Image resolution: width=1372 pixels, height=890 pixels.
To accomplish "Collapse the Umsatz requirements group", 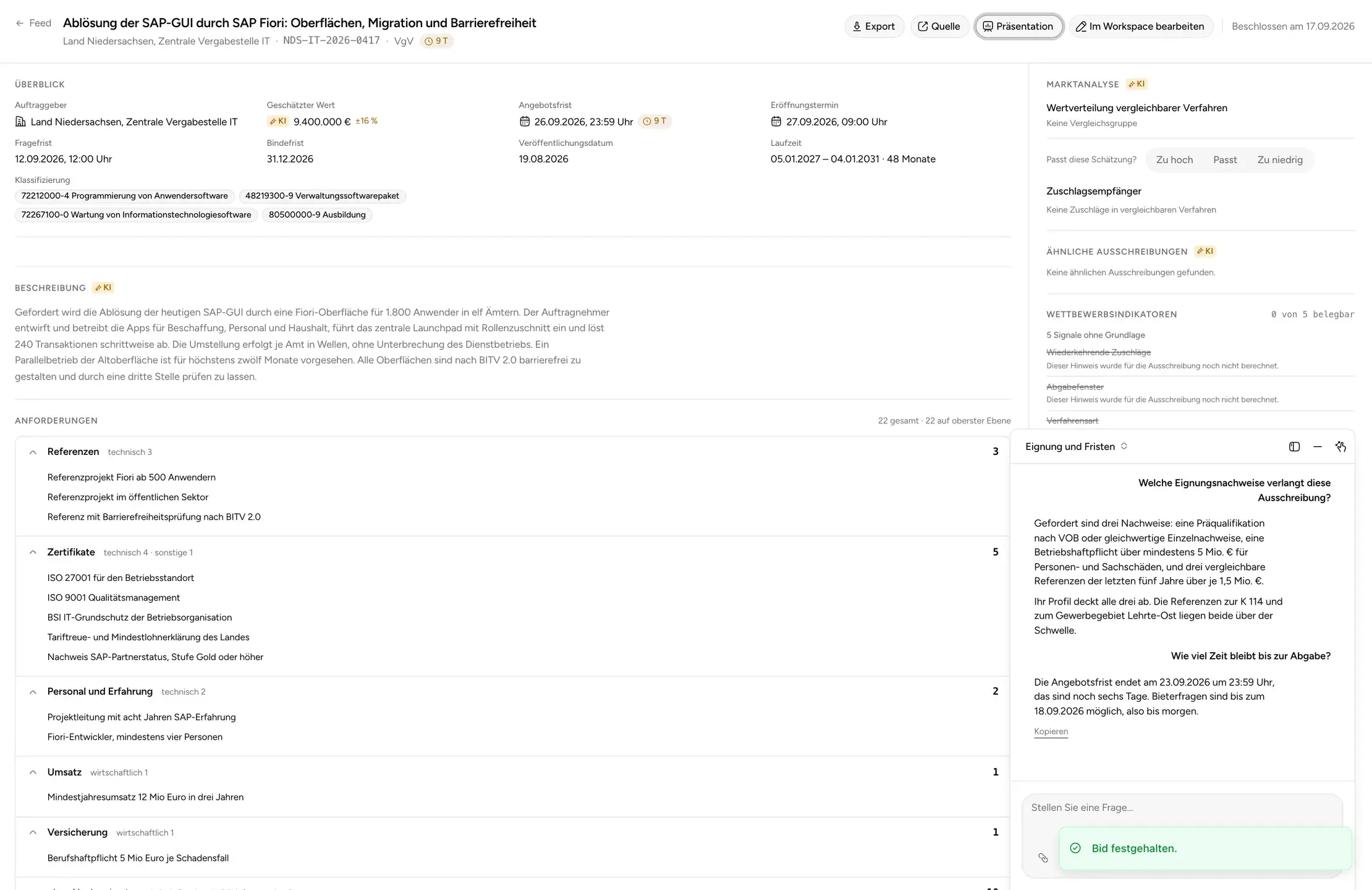I will pos(33,773).
